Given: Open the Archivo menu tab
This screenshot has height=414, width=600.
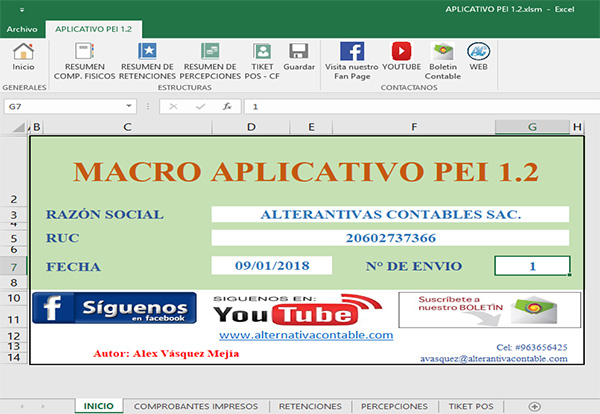Looking at the screenshot, I should click(22, 29).
